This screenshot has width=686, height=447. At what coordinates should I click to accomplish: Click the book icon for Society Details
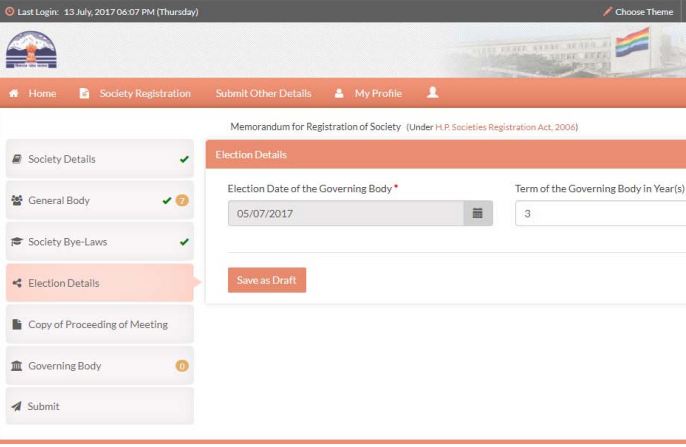pyautogui.click(x=17, y=159)
